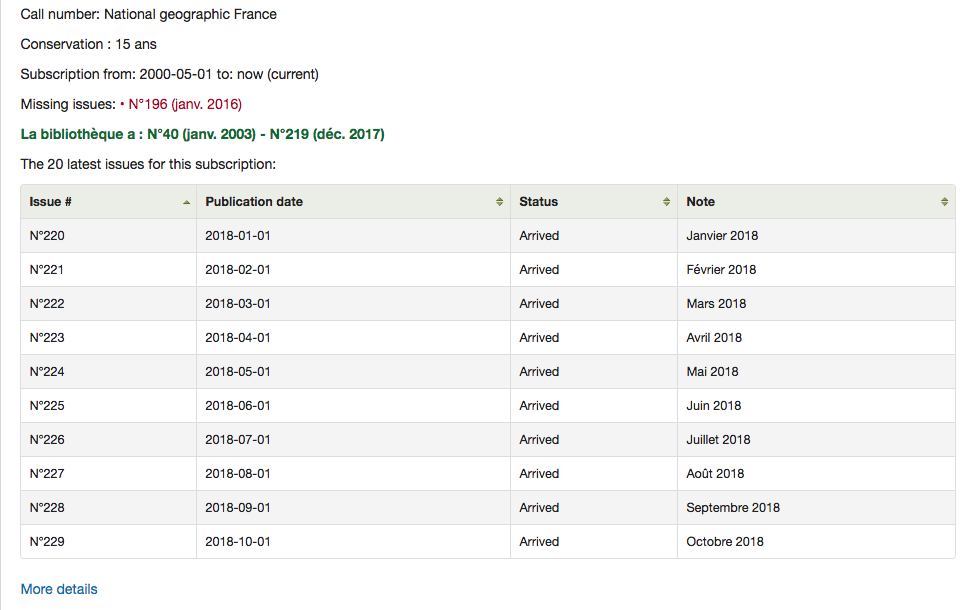Viewport: 974px width, 610px height.
Task: Click the Publication date sort arrows icon
Action: tap(500, 202)
